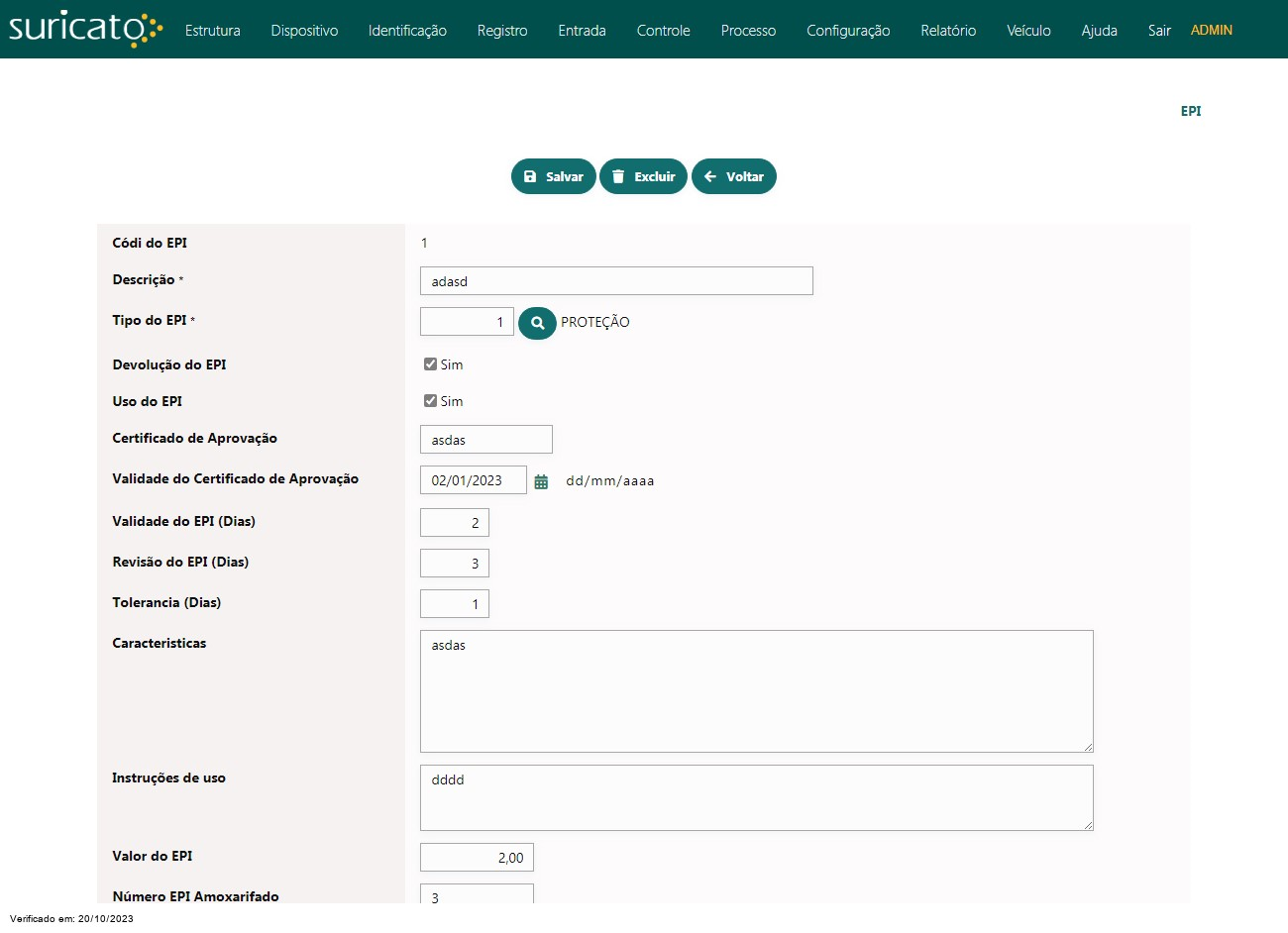The image size is (1288, 933).
Task: Open the Relatório menu
Action: click(948, 31)
